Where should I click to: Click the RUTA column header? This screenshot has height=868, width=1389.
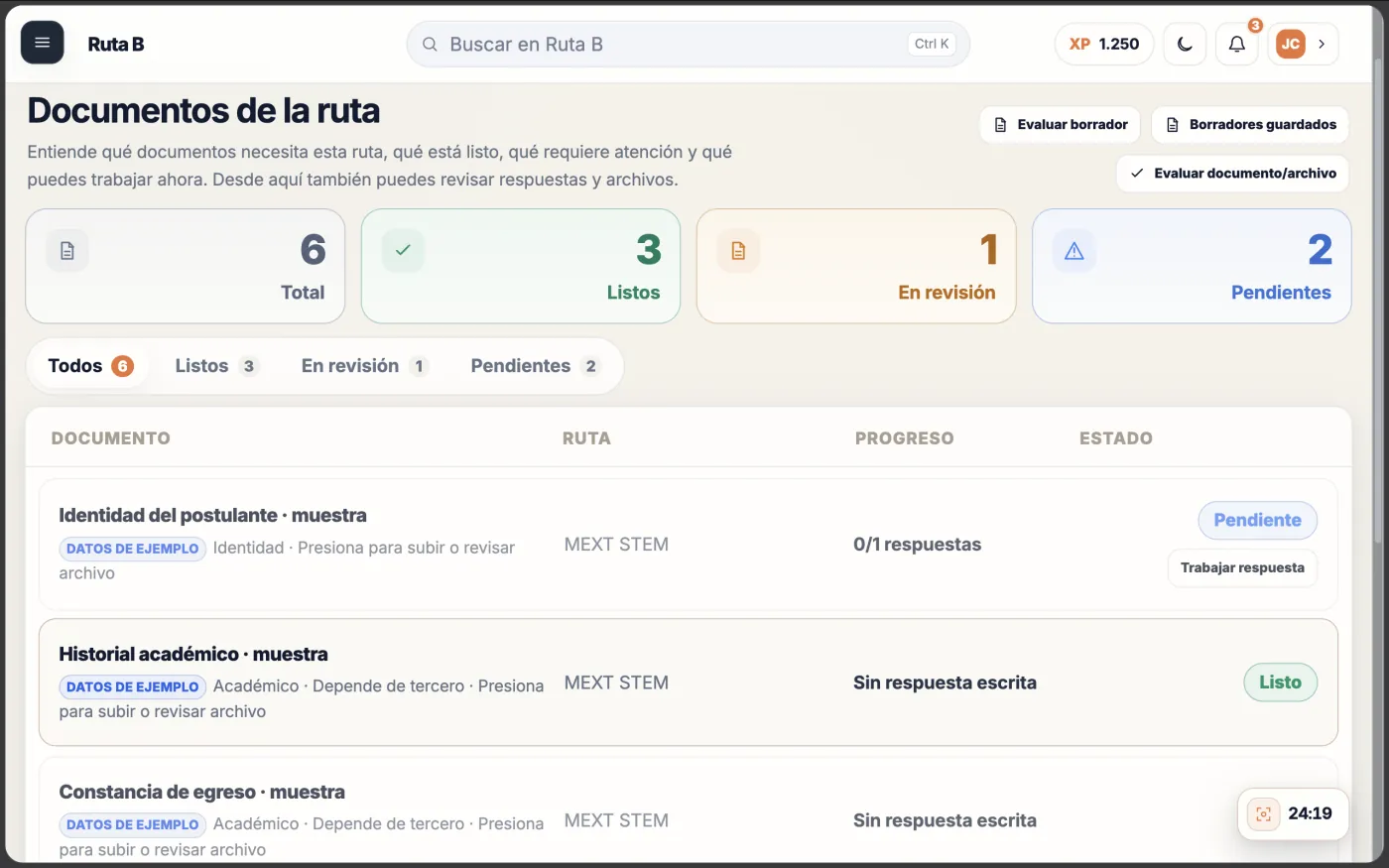586,438
